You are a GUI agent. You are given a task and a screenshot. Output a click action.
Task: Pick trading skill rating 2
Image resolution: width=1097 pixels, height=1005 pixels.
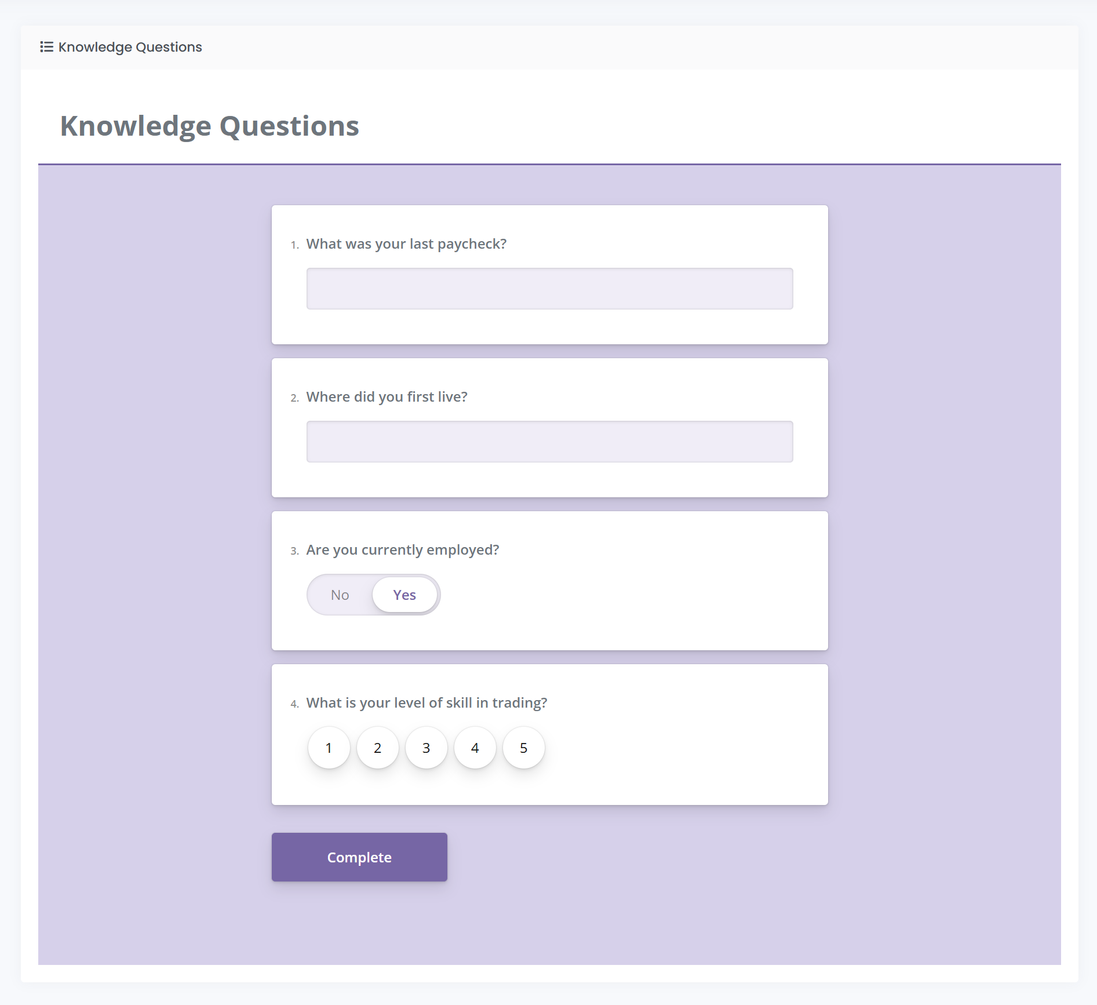tap(378, 748)
